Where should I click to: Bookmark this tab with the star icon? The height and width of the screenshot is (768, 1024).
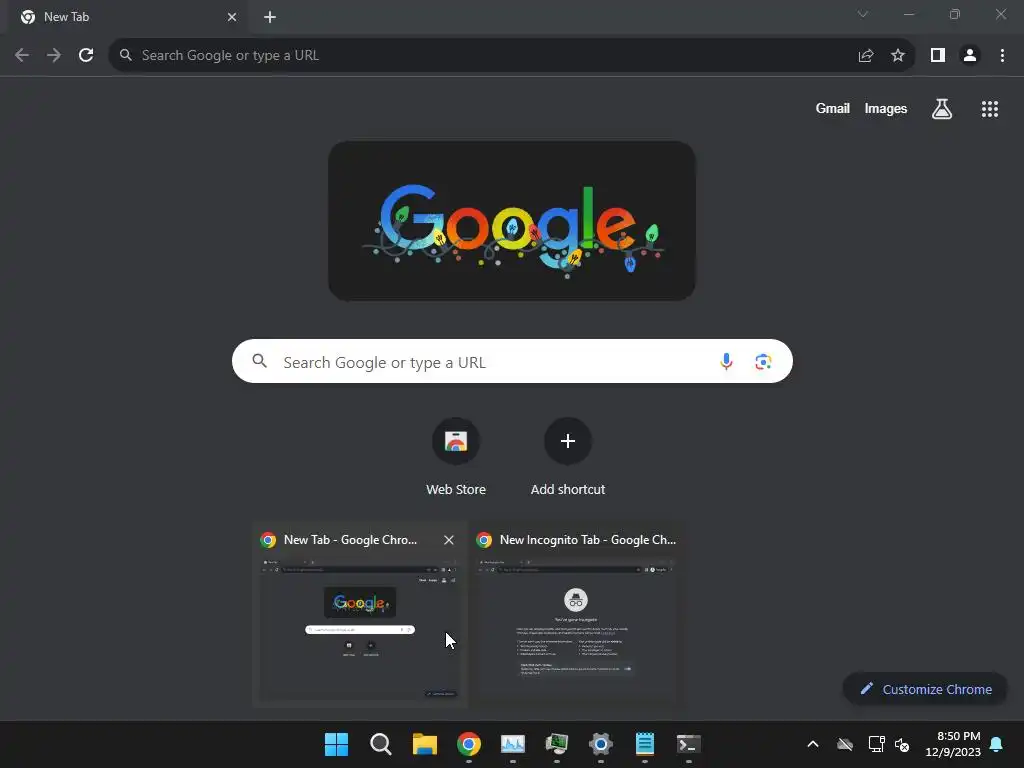coord(898,56)
